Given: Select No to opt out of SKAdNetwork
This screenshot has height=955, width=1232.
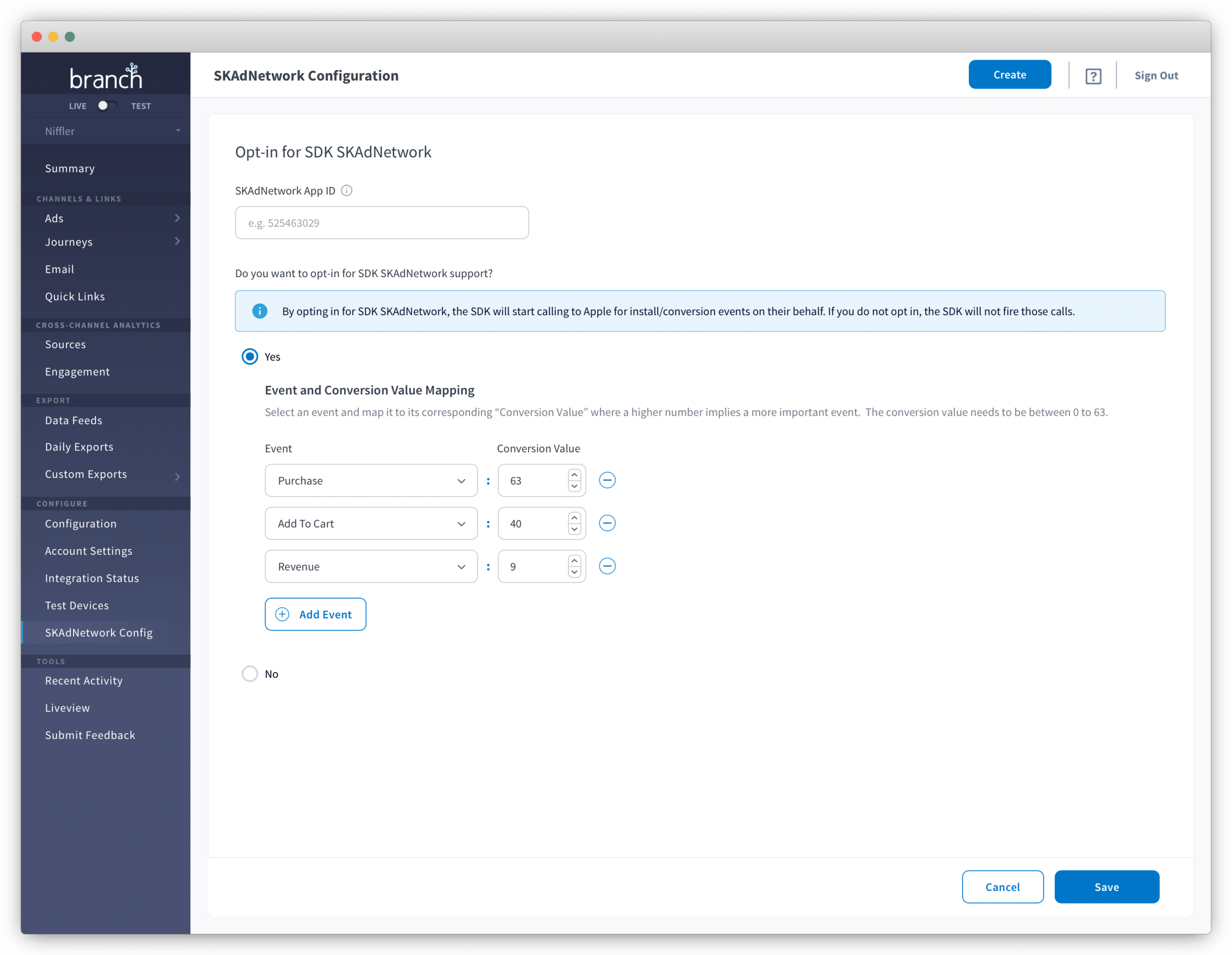Looking at the screenshot, I should tap(249, 674).
